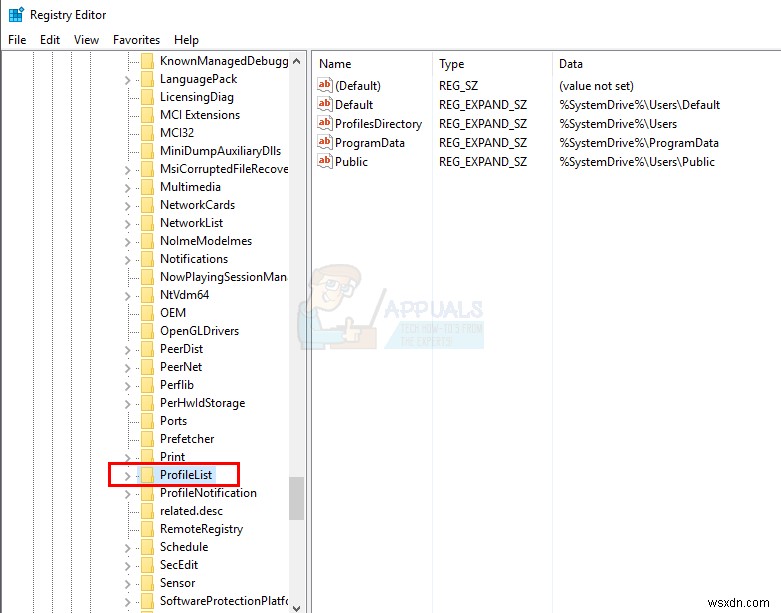This screenshot has width=781, height=613.
Task: Select the NetworkCards folder icon
Action: [147, 205]
